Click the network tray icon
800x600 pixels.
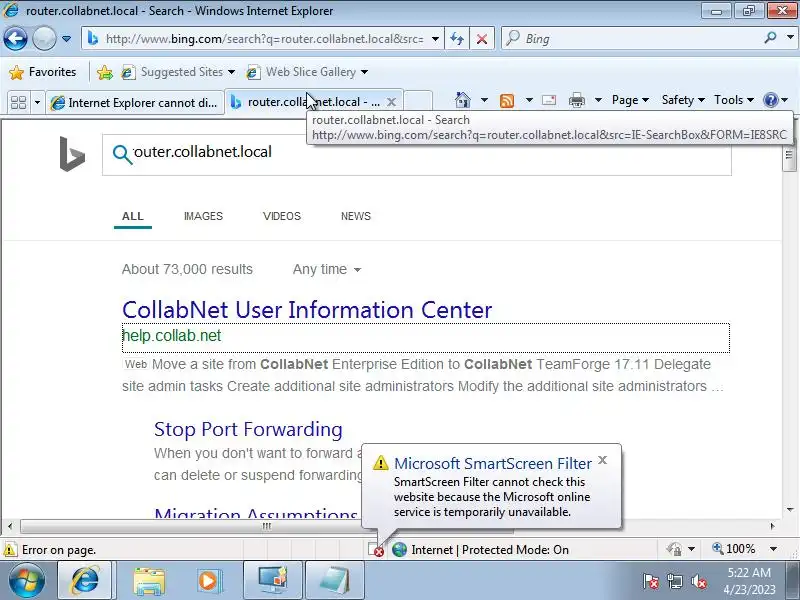pos(674,581)
